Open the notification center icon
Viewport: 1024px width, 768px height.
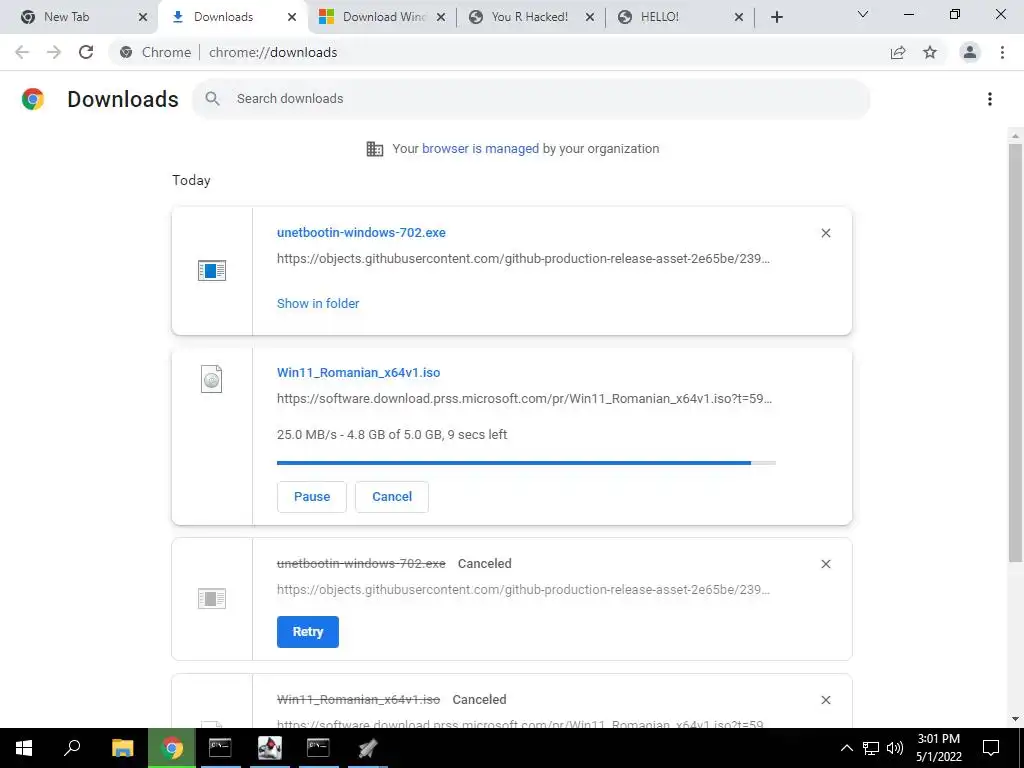point(991,748)
